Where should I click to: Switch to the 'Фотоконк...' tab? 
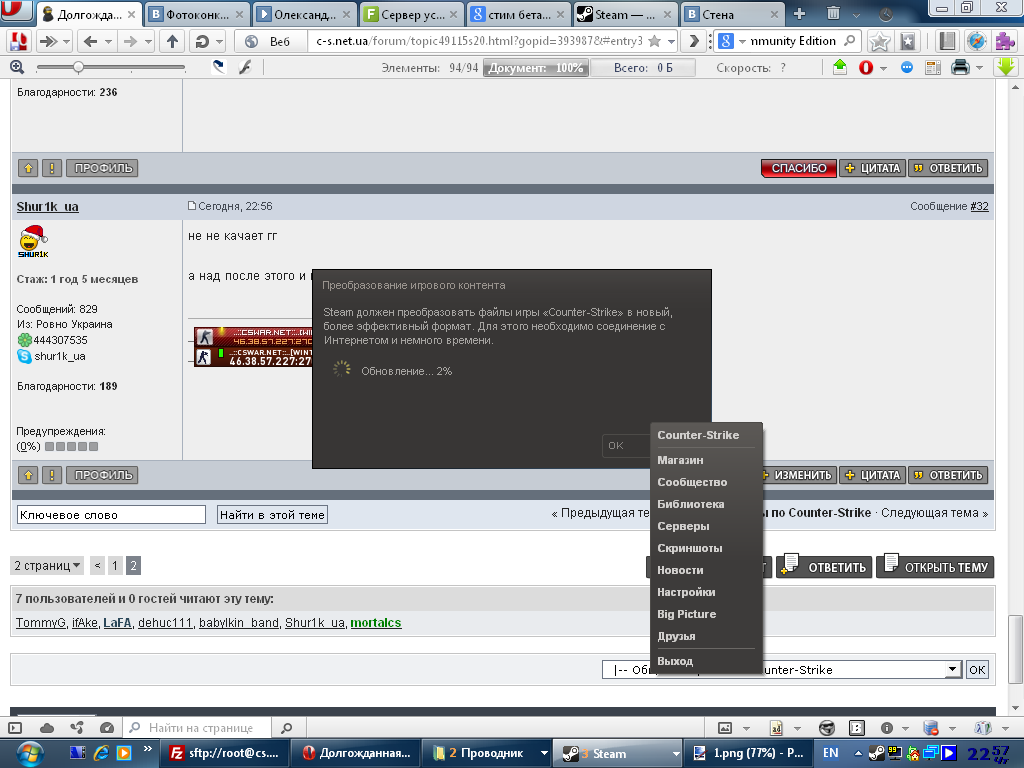[197, 14]
